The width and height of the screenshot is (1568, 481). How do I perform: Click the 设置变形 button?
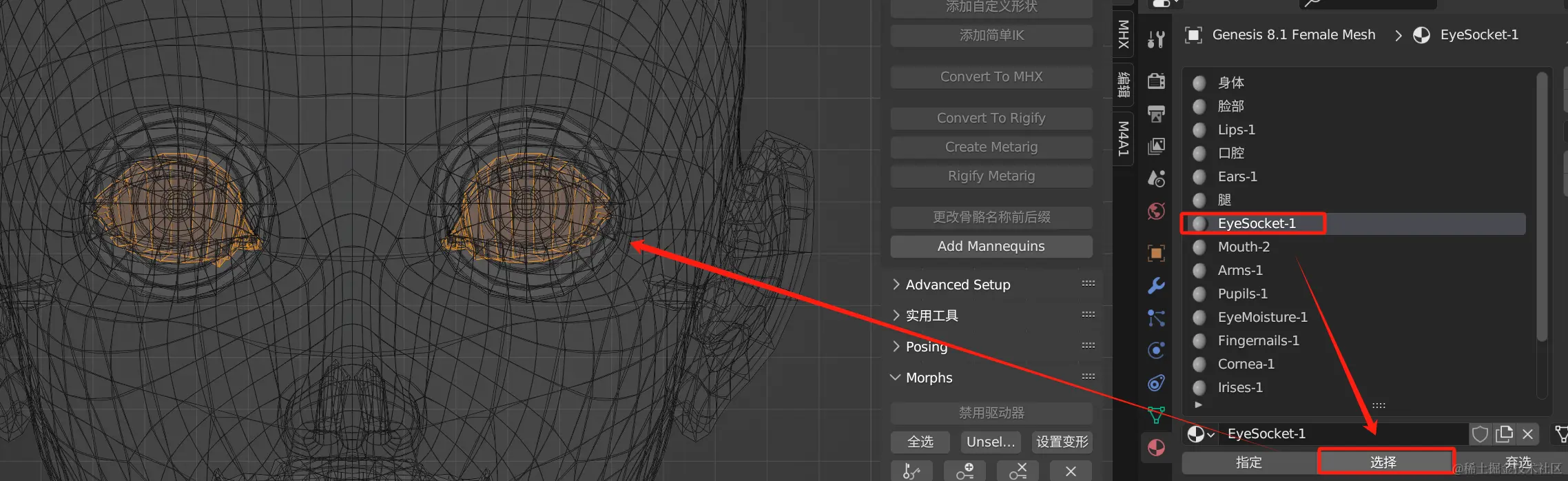[1062, 442]
